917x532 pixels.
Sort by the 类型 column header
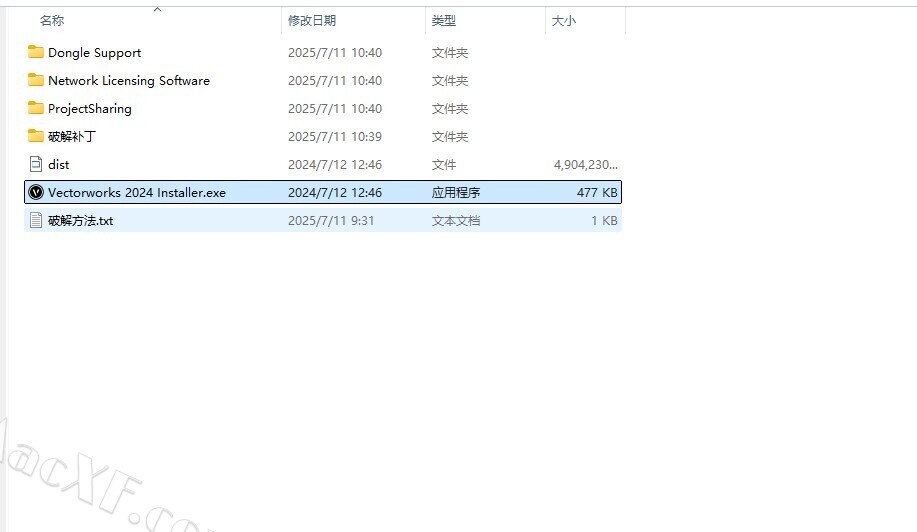(x=443, y=20)
